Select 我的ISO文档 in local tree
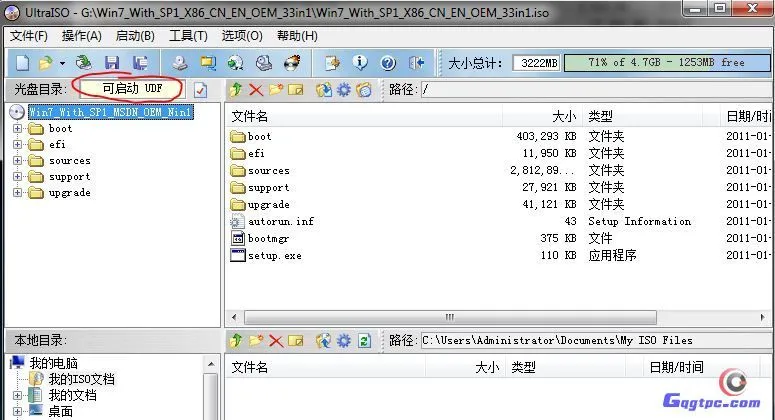 coord(81,379)
